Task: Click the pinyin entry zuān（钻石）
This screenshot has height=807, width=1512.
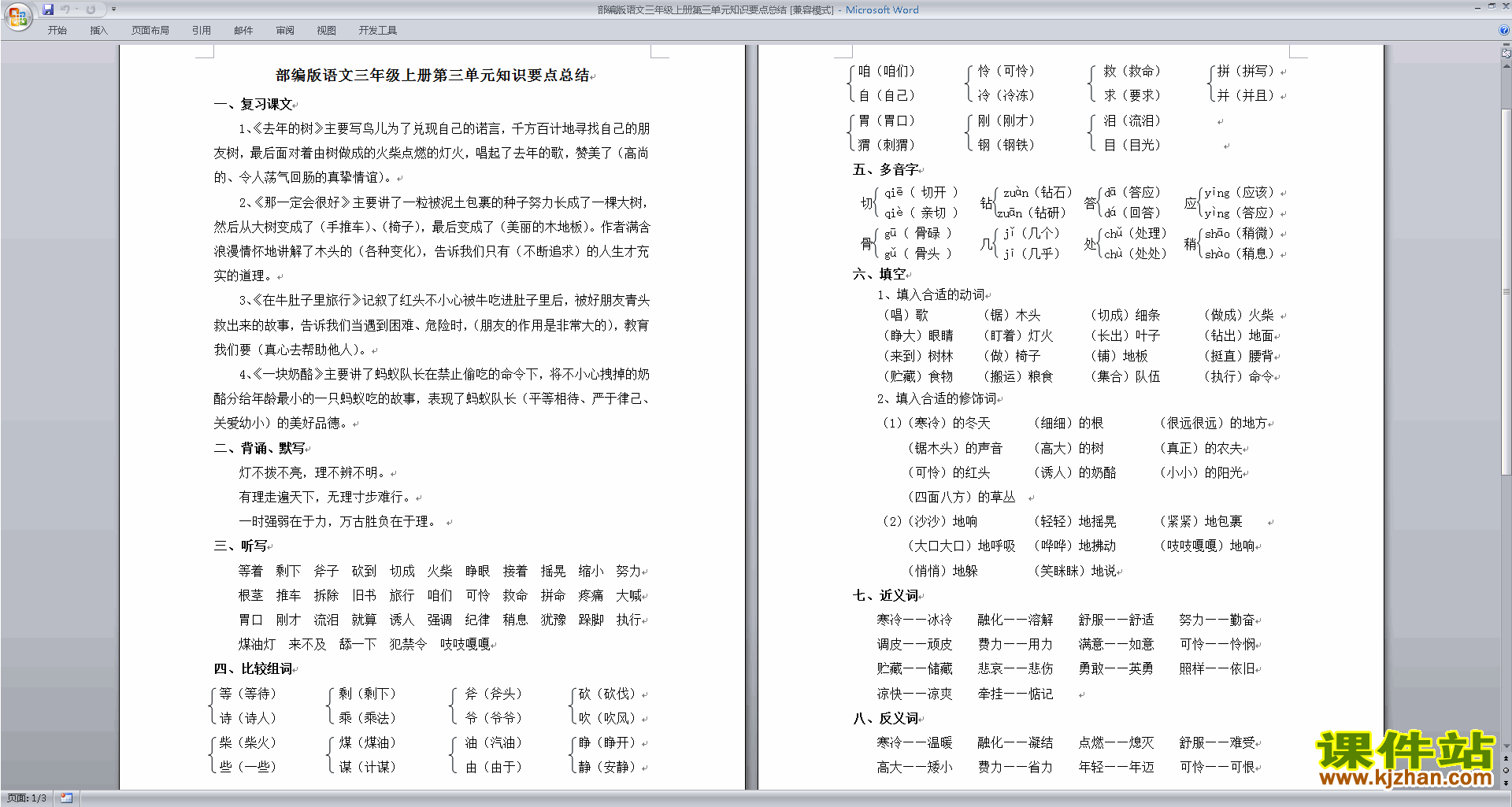Action: [x=1038, y=192]
